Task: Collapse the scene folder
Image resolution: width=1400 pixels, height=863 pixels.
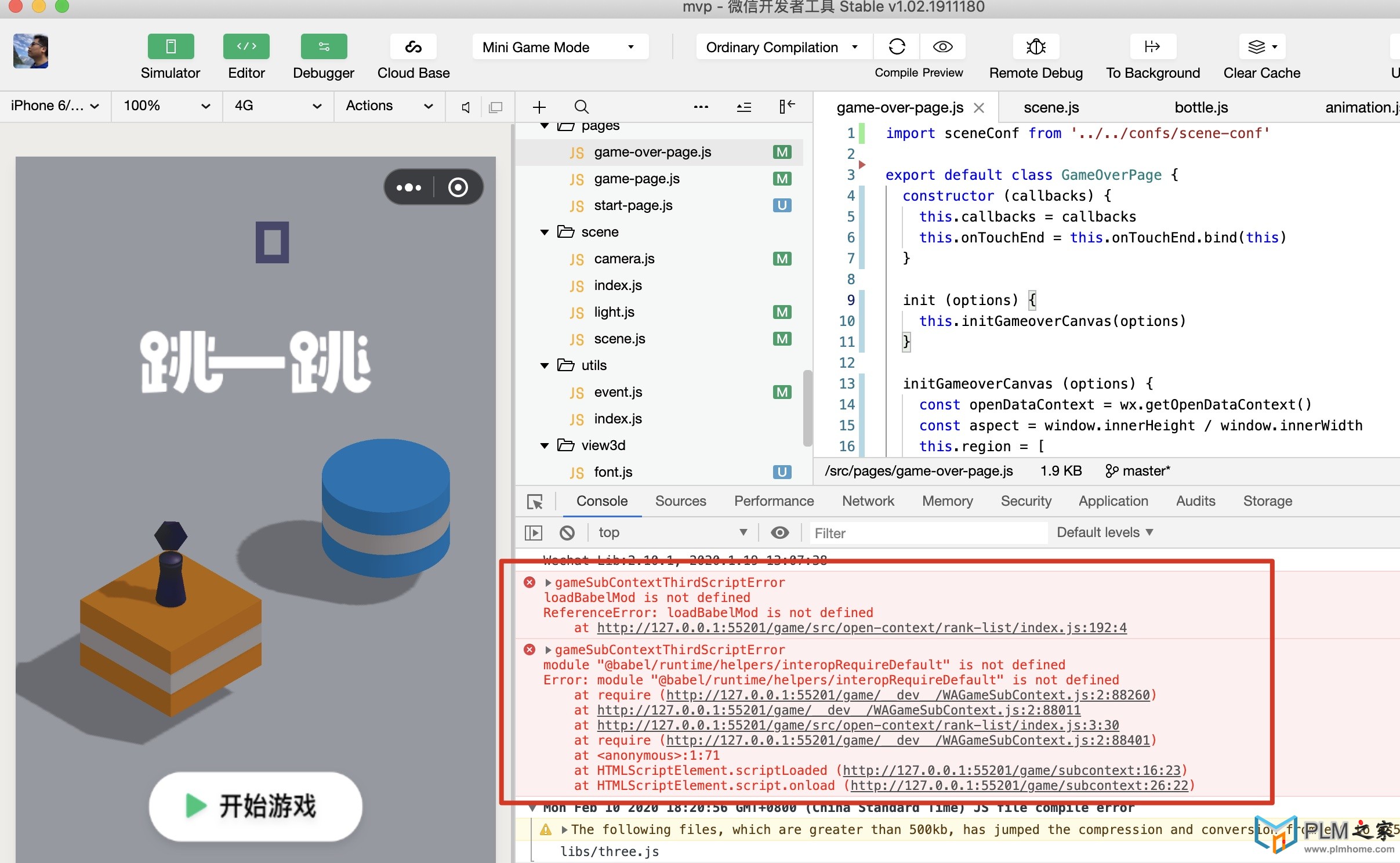Action: (544, 232)
